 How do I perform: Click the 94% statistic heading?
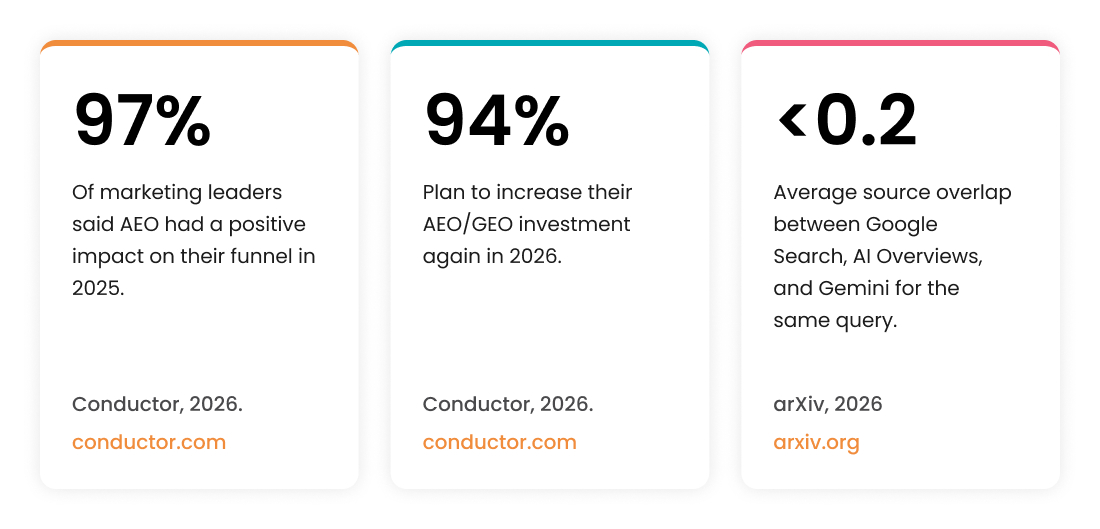[497, 121]
